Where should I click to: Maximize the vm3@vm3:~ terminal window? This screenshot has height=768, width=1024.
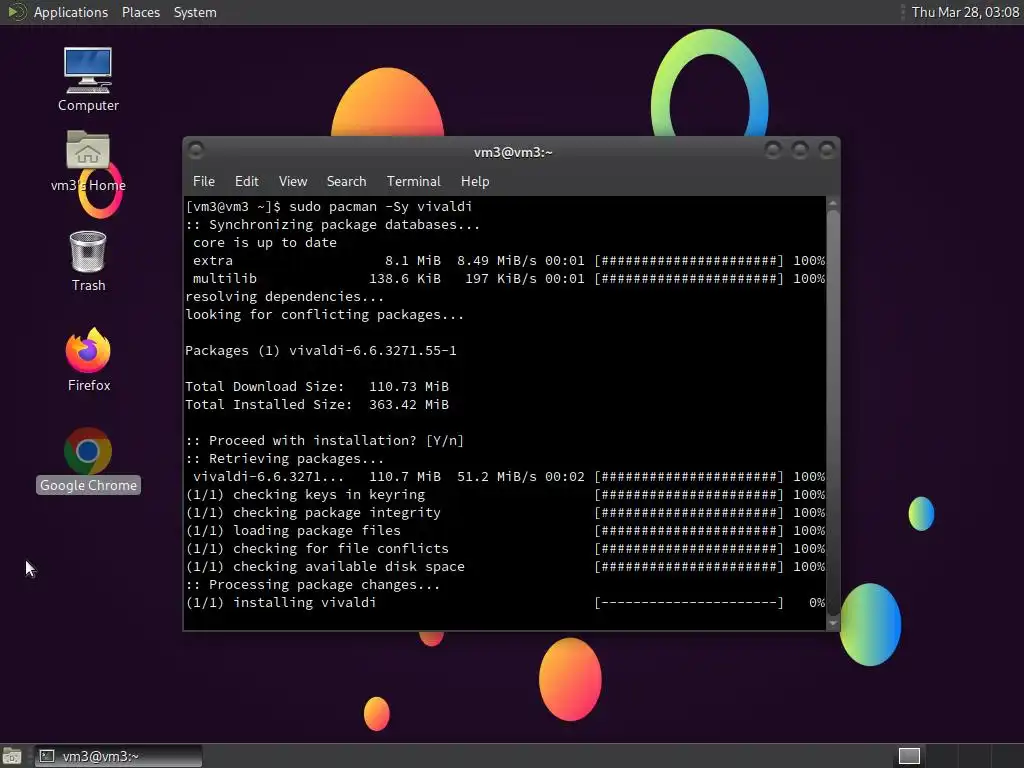click(x=799, y=151)
